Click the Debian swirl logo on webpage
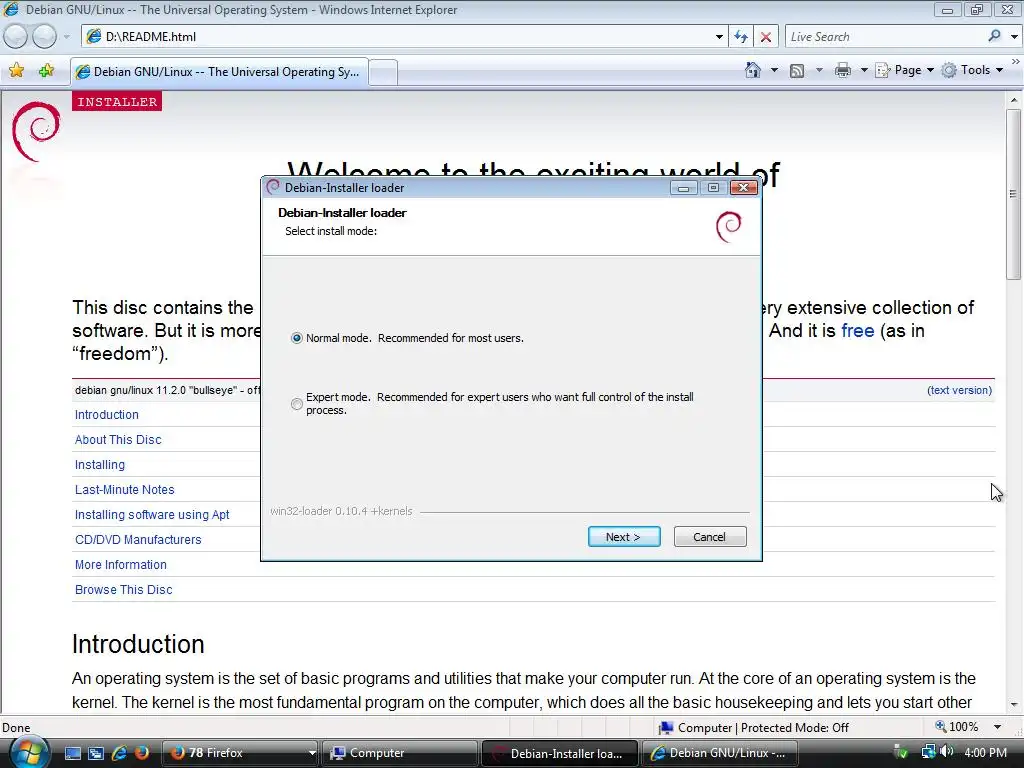Screen dimensions: 1024x768 pyautogui.click(x=36, y=131)
